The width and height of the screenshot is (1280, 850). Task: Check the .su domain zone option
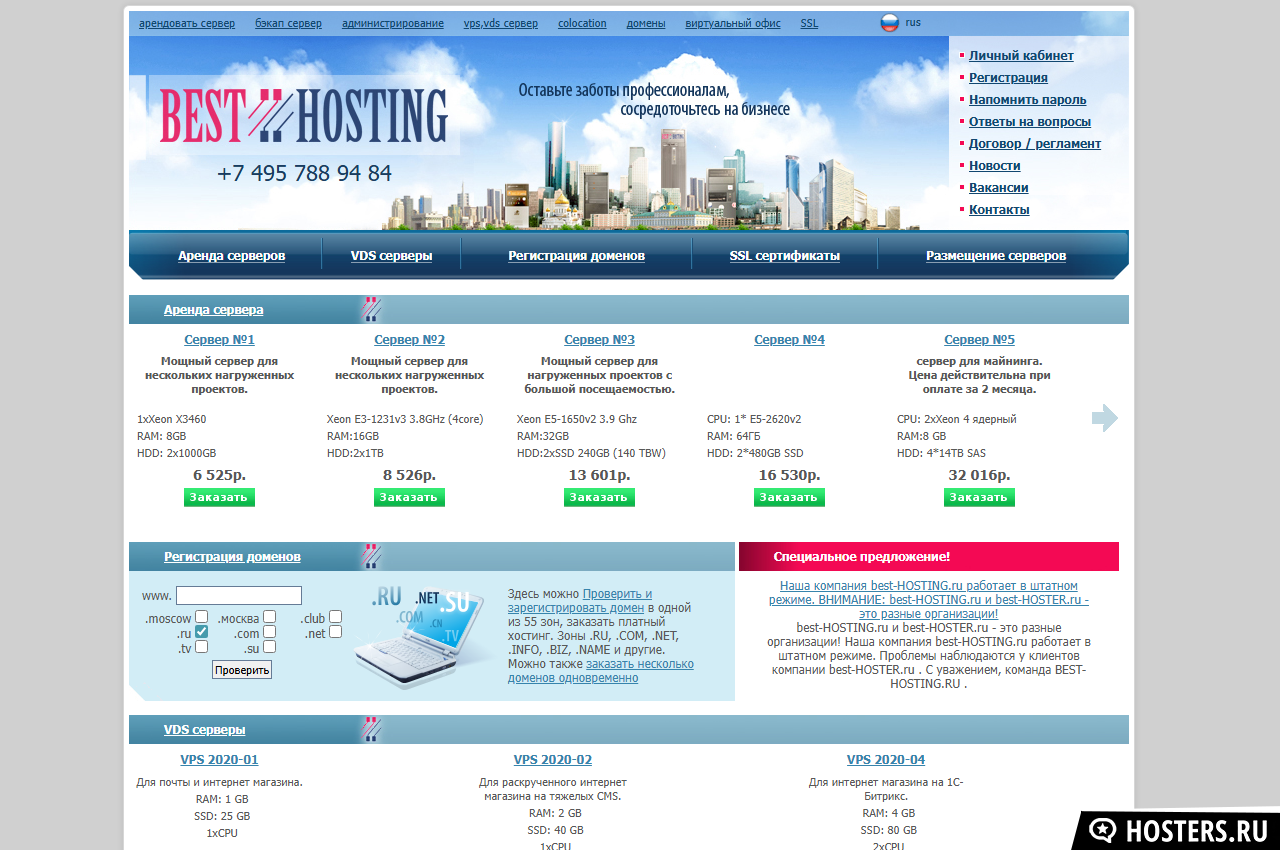(270, 647)
